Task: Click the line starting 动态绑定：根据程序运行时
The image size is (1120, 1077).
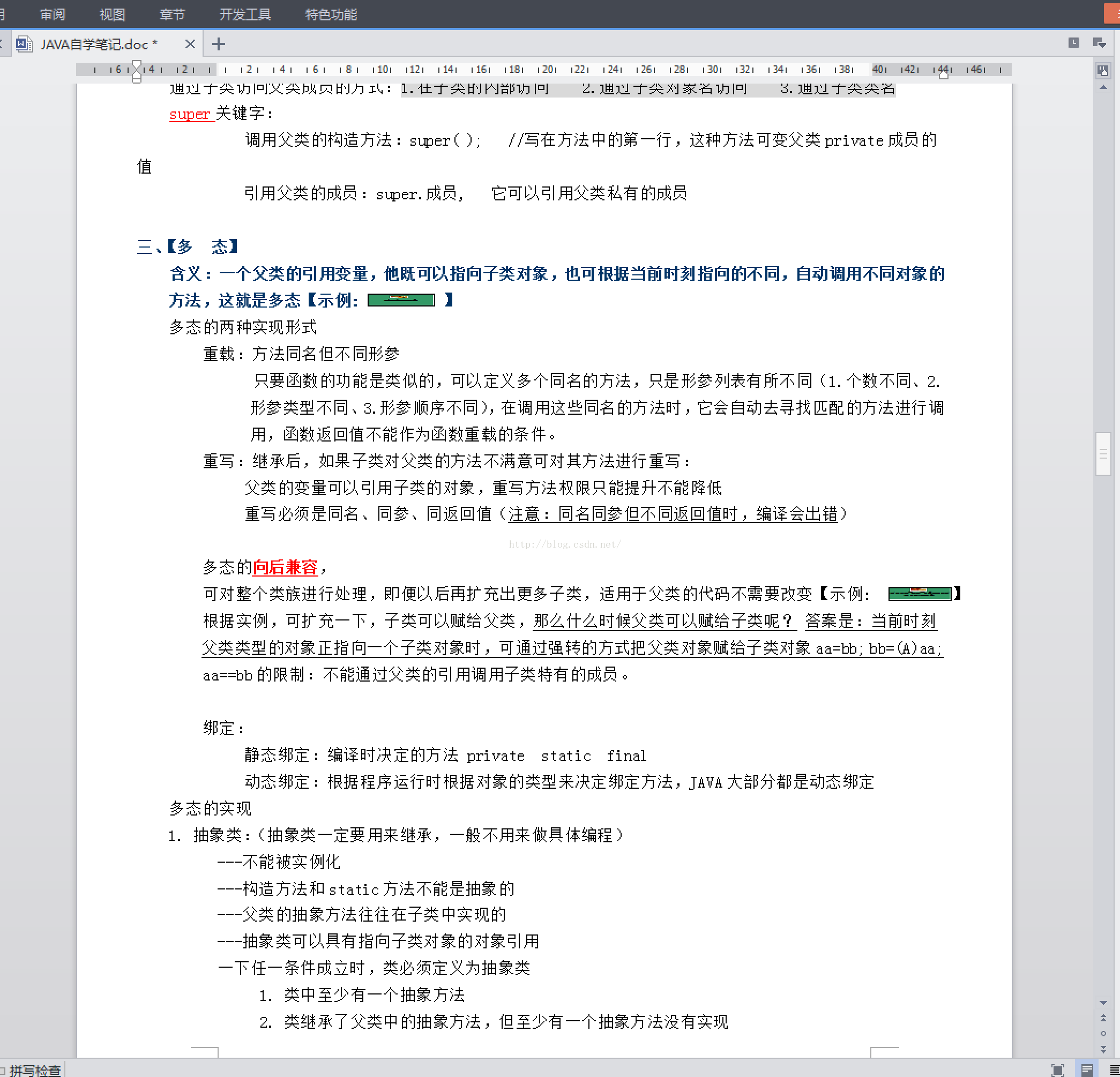Action: [559, 782]
